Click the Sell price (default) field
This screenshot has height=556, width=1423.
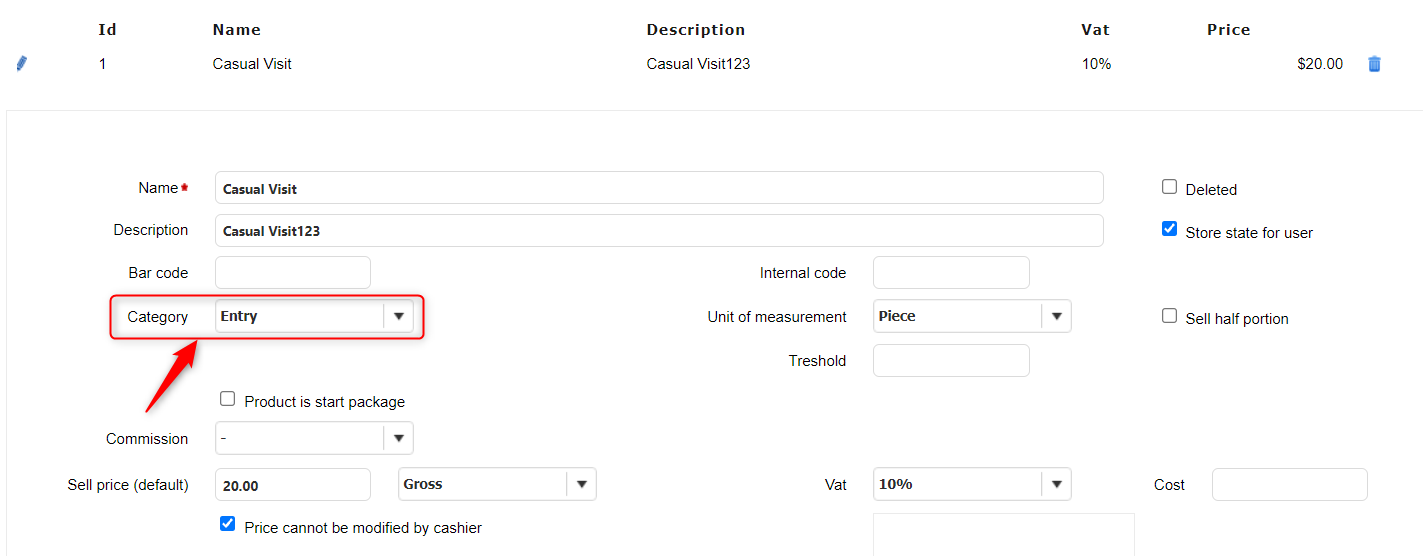click(292, 485)
